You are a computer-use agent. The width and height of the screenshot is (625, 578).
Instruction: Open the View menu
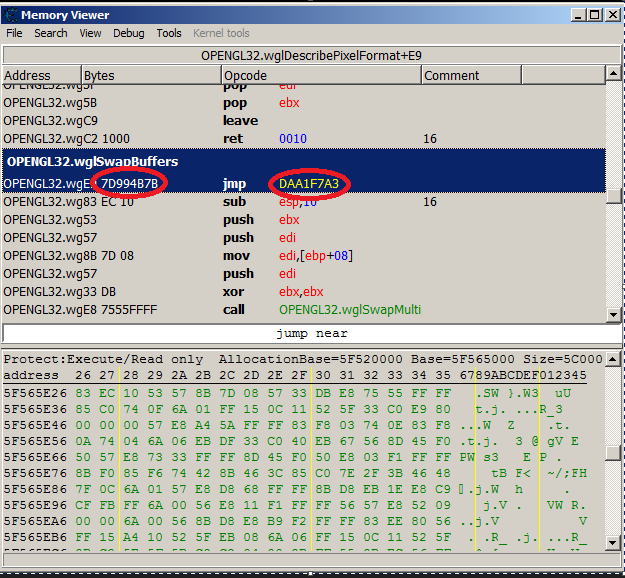(x=90, y=33)
